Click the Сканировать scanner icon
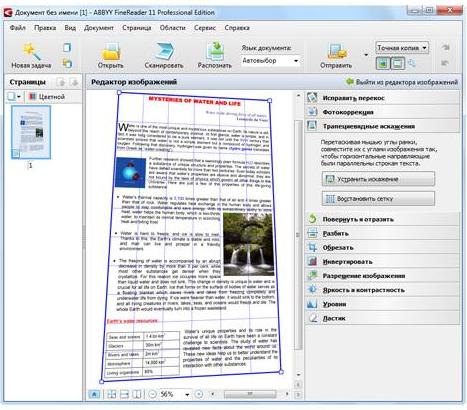Image resolution: width=467 pixels, height=410 pixels. point(164,51)
